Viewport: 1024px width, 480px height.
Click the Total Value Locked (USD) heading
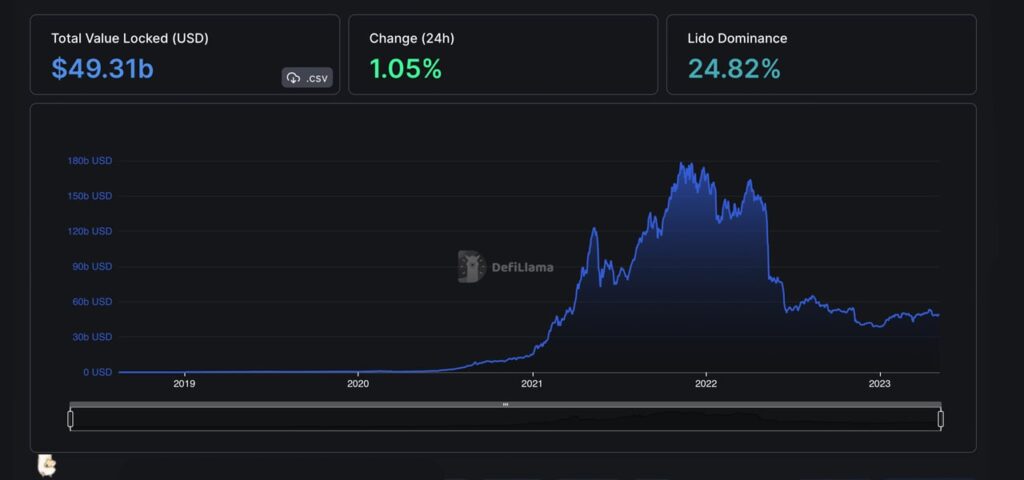click(x=130, y=38)
